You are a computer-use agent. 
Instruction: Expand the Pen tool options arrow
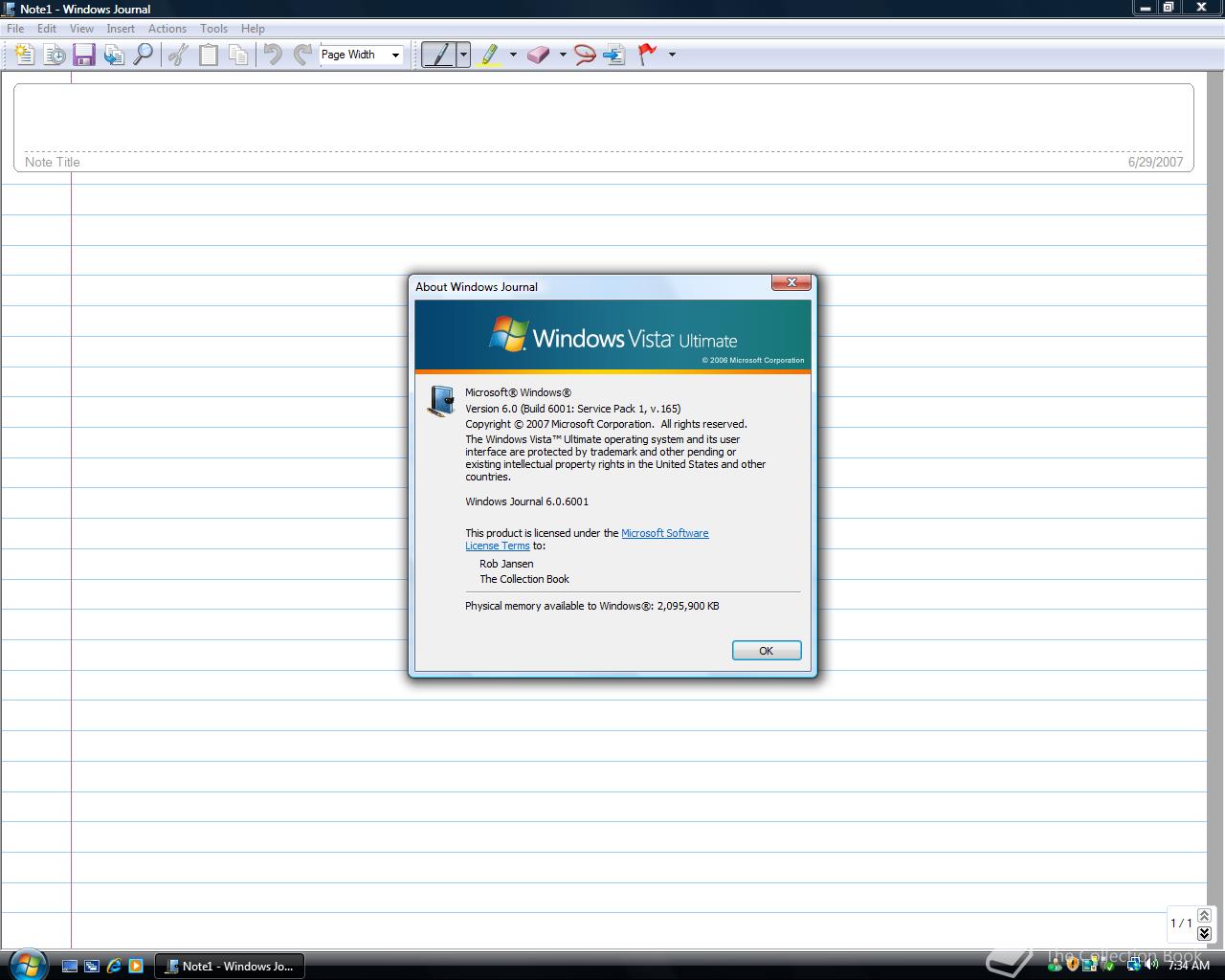[463, 55]
